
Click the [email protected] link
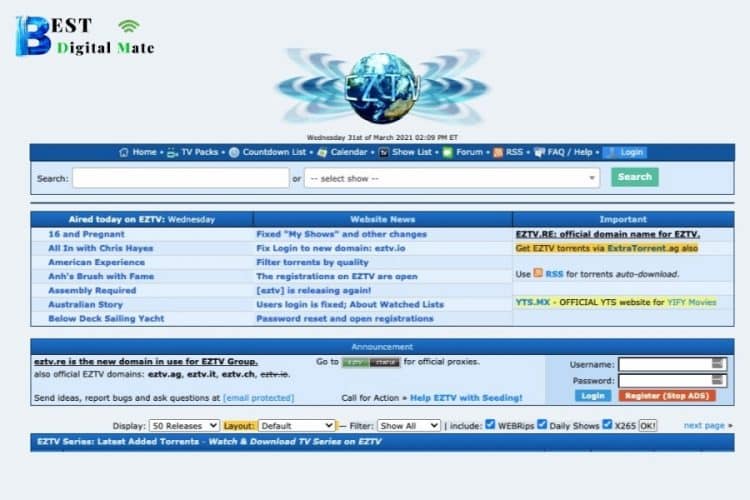pyautogui.click(x=258, y=398)
